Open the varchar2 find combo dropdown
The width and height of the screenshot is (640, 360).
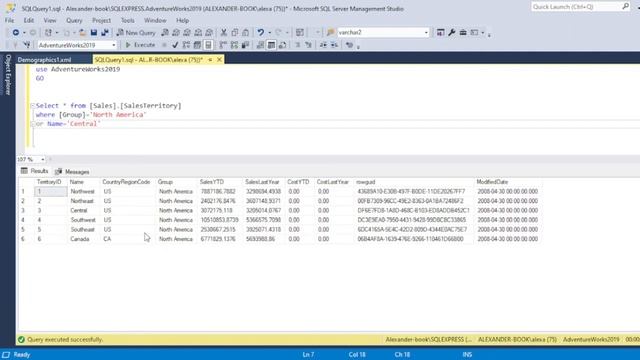(x=426, y=32)
